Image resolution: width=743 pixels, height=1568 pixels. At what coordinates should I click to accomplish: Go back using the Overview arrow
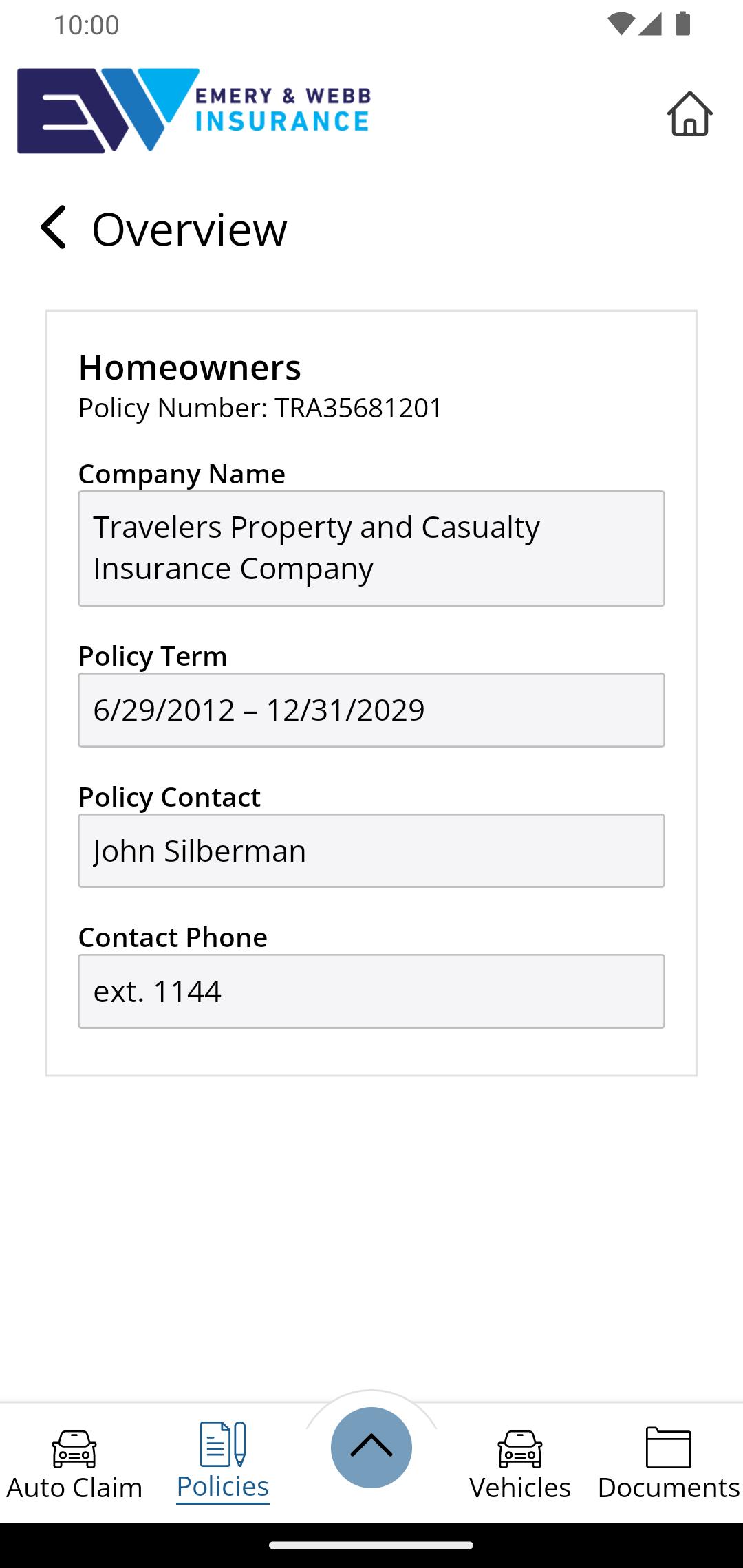pyautogui.click(x=53, y=227)
